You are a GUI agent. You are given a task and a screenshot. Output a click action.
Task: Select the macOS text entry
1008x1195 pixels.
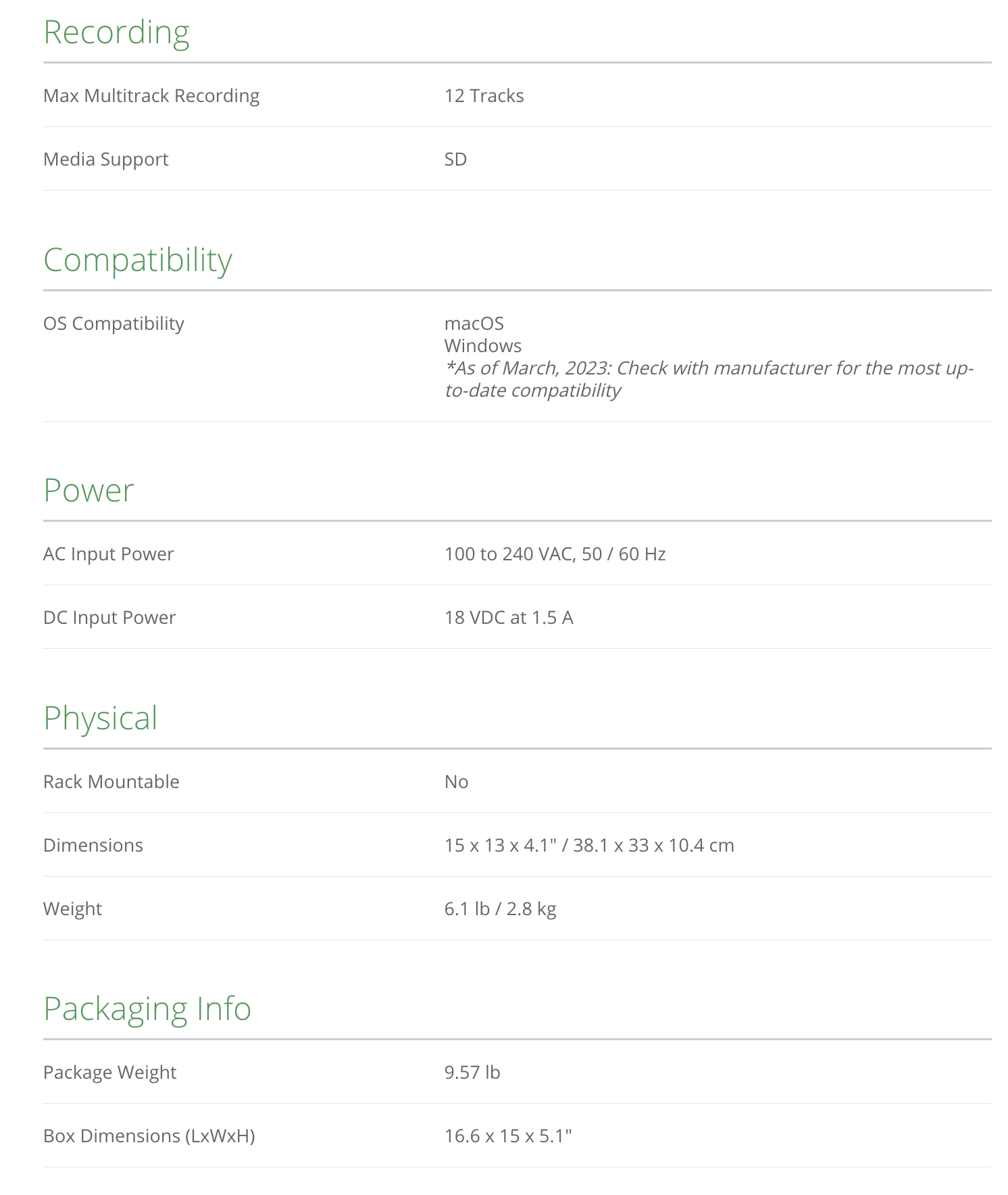tap(474, 324)
